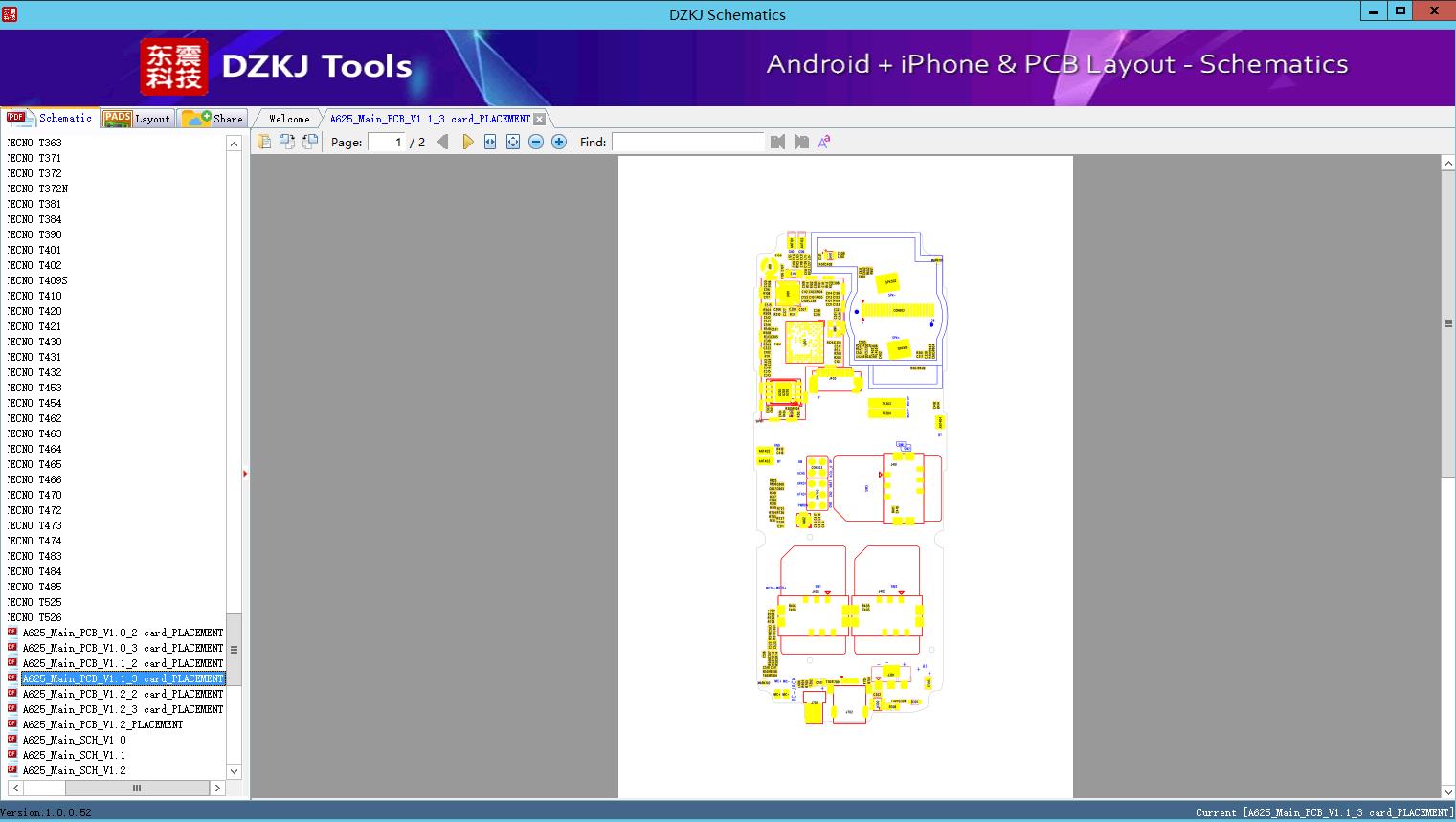Open A625_Main_SCH_V1.1 from the file list

(x=72, y=755)
